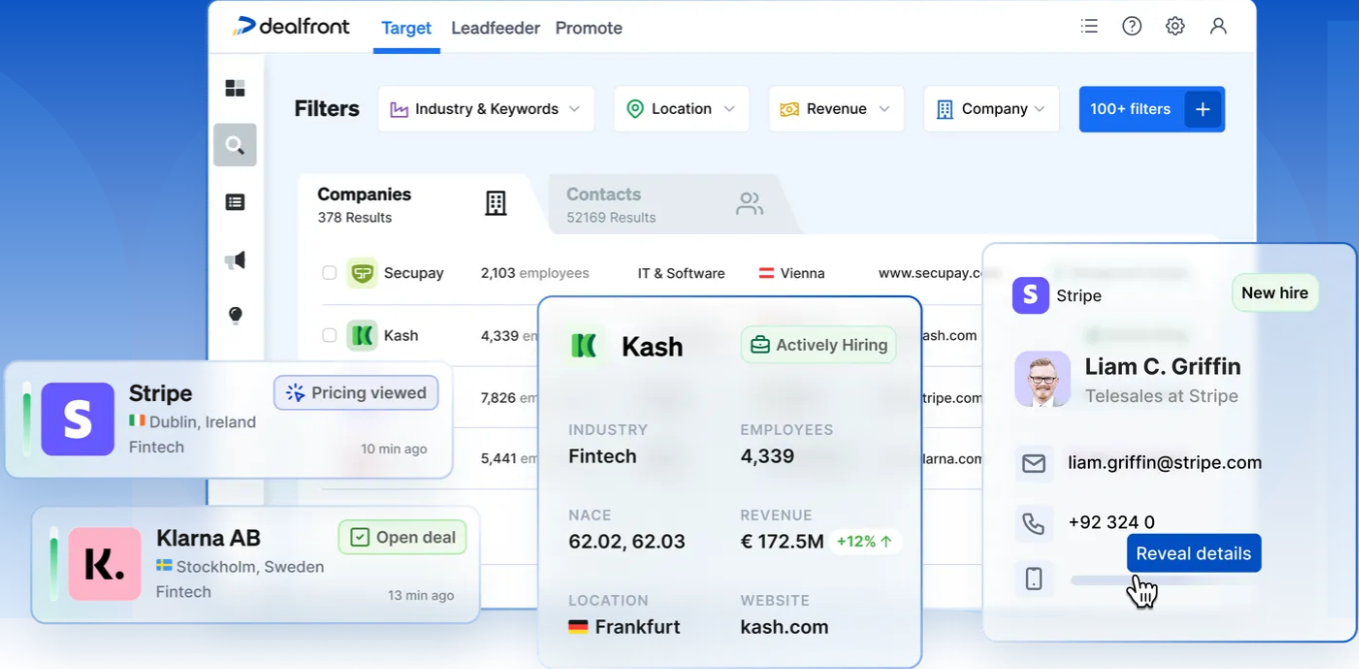Switch to the Leadfeeder tab
Viewport: 1359px width, 669px height.
[495, 28]
